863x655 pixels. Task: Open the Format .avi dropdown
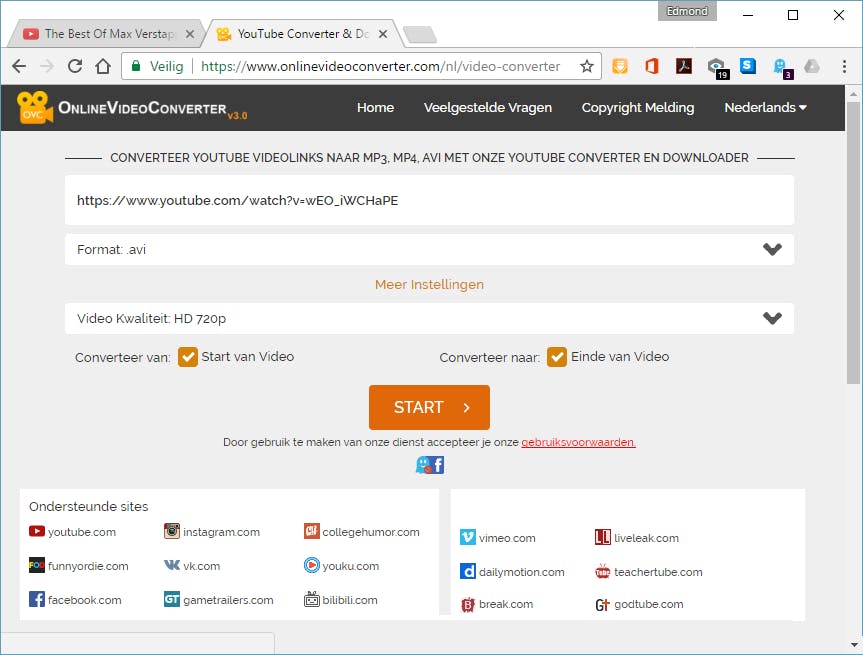(x=429, y=249)
